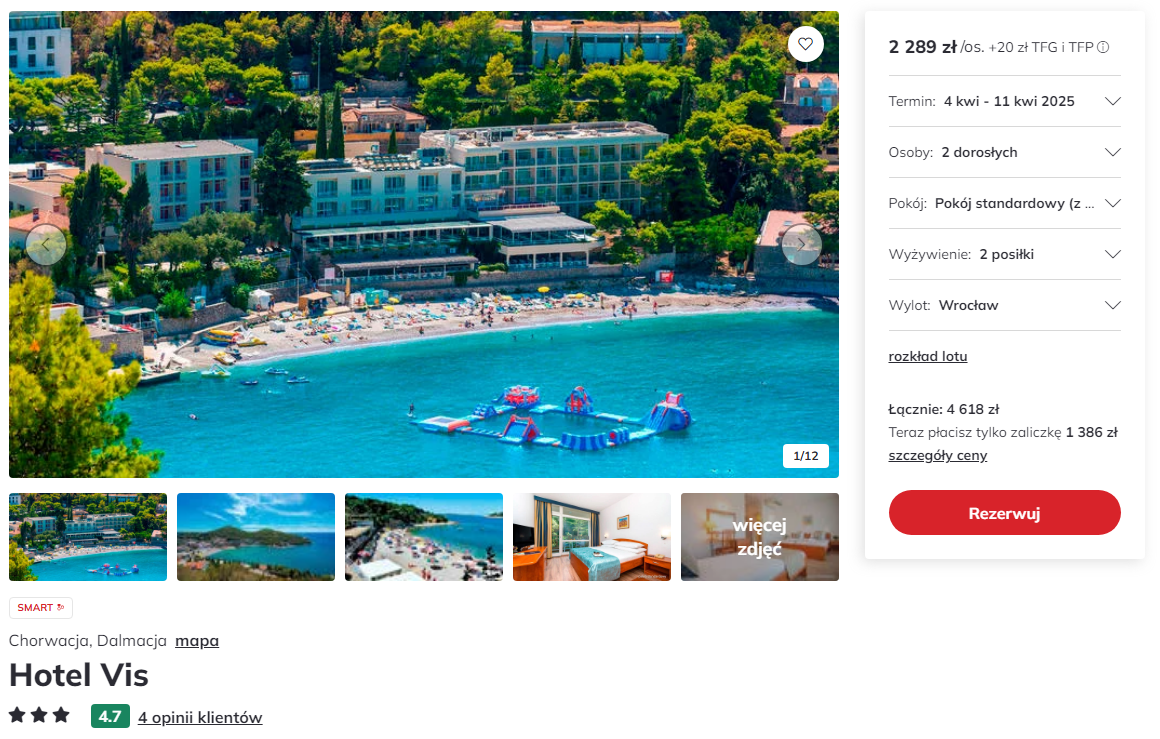Expand the Termin date dropdown
This screenshot has width=1160, height=739.
click(1005, 101)
